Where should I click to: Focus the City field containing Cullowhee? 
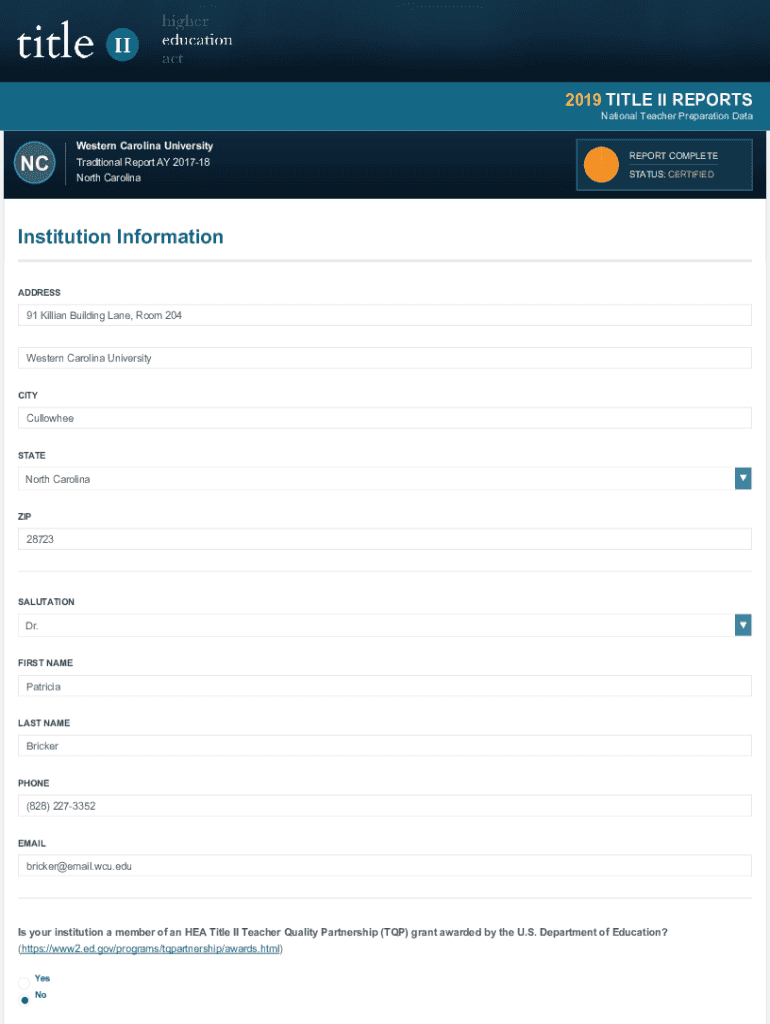click(x=384, y=418)
